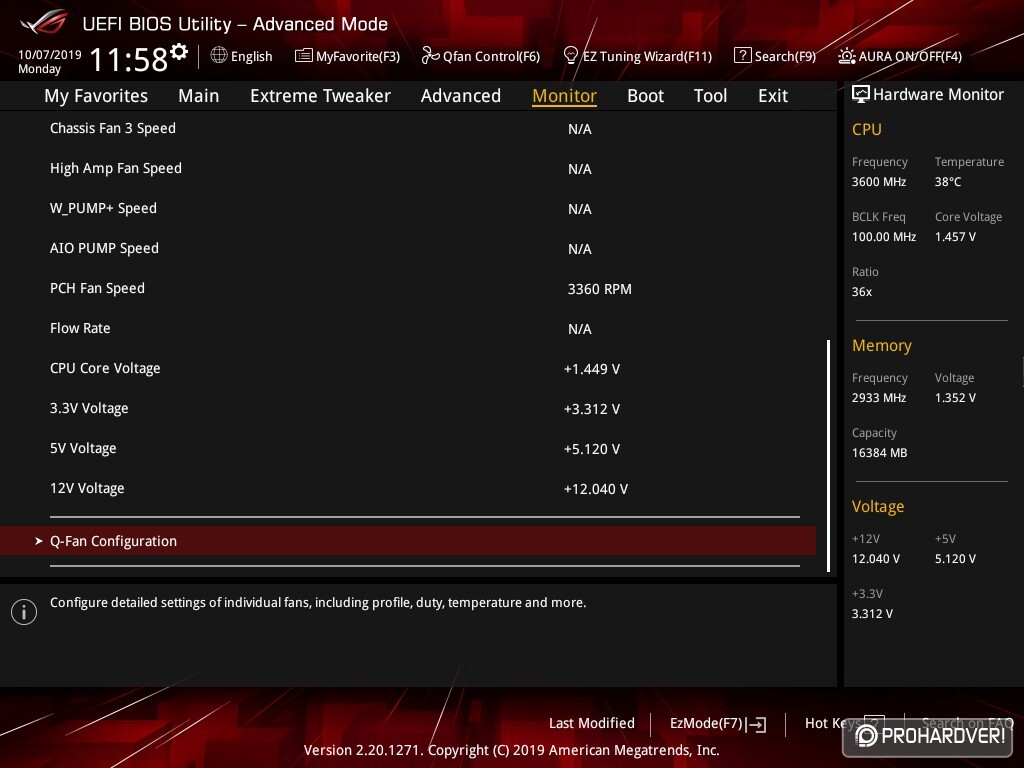The height and width of the screenshot is (768, 1024).
Task: Click the +5.120 V value in the list
Action: tap(592, 449)
